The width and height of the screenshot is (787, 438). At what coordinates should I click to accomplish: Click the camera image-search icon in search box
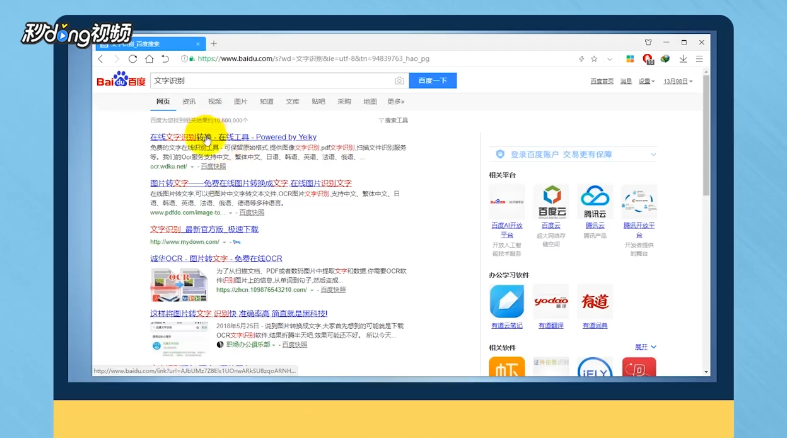[399, 81]
